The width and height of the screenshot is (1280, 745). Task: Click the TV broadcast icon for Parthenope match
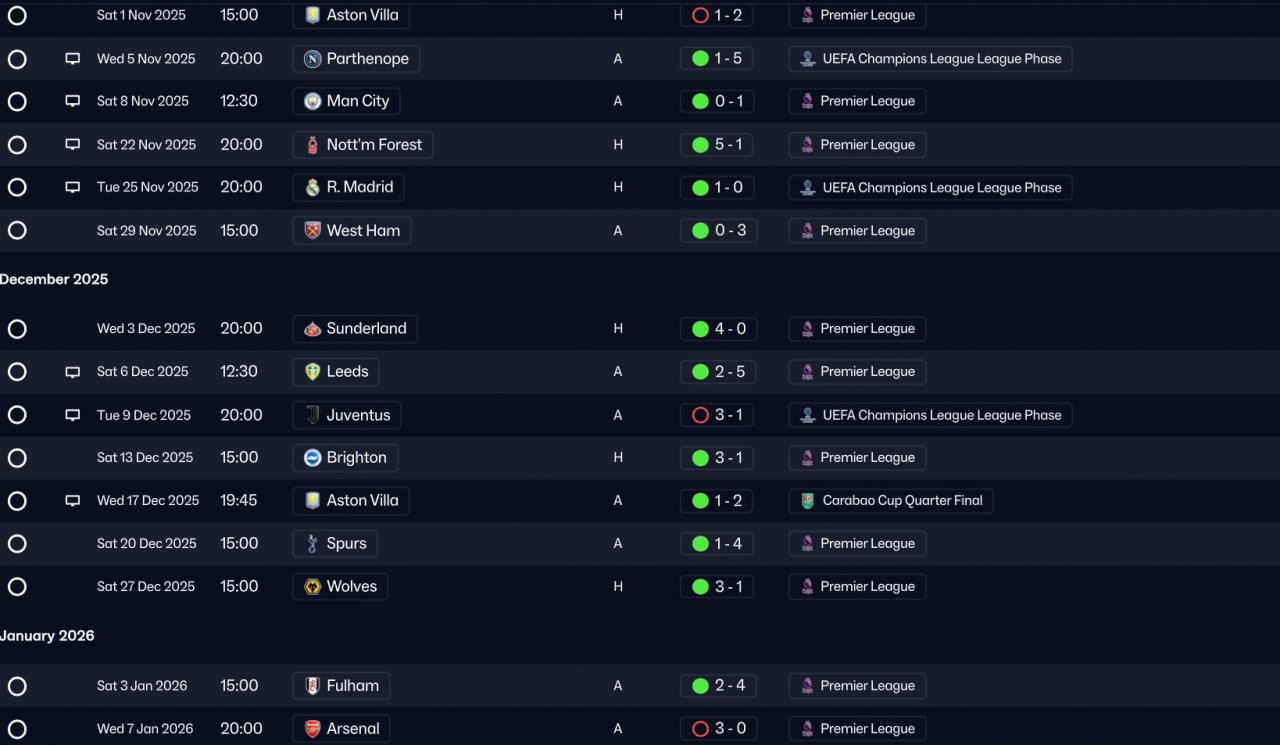tap(72, 59)
